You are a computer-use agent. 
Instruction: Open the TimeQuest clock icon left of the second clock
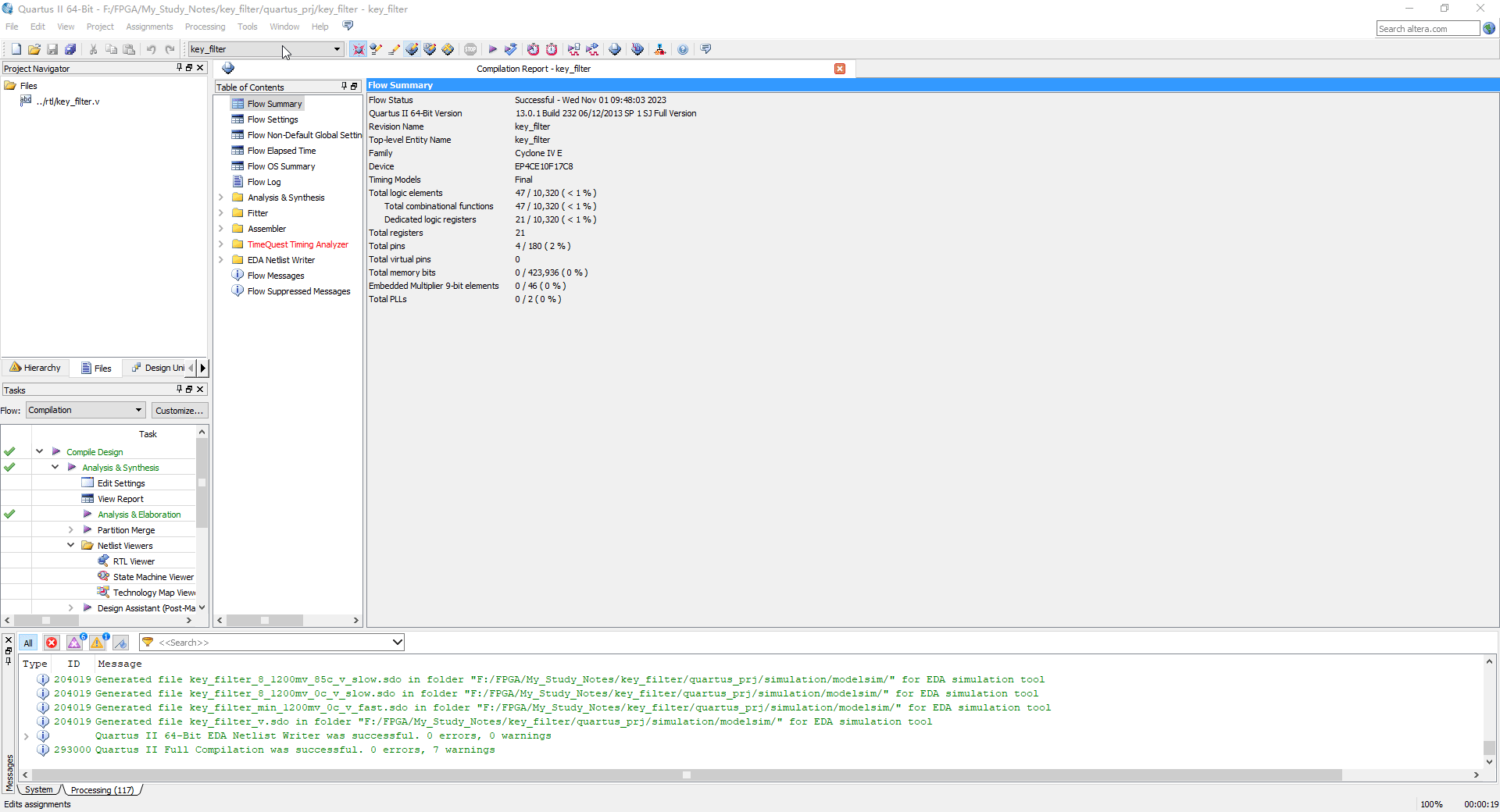coord(533,49)
